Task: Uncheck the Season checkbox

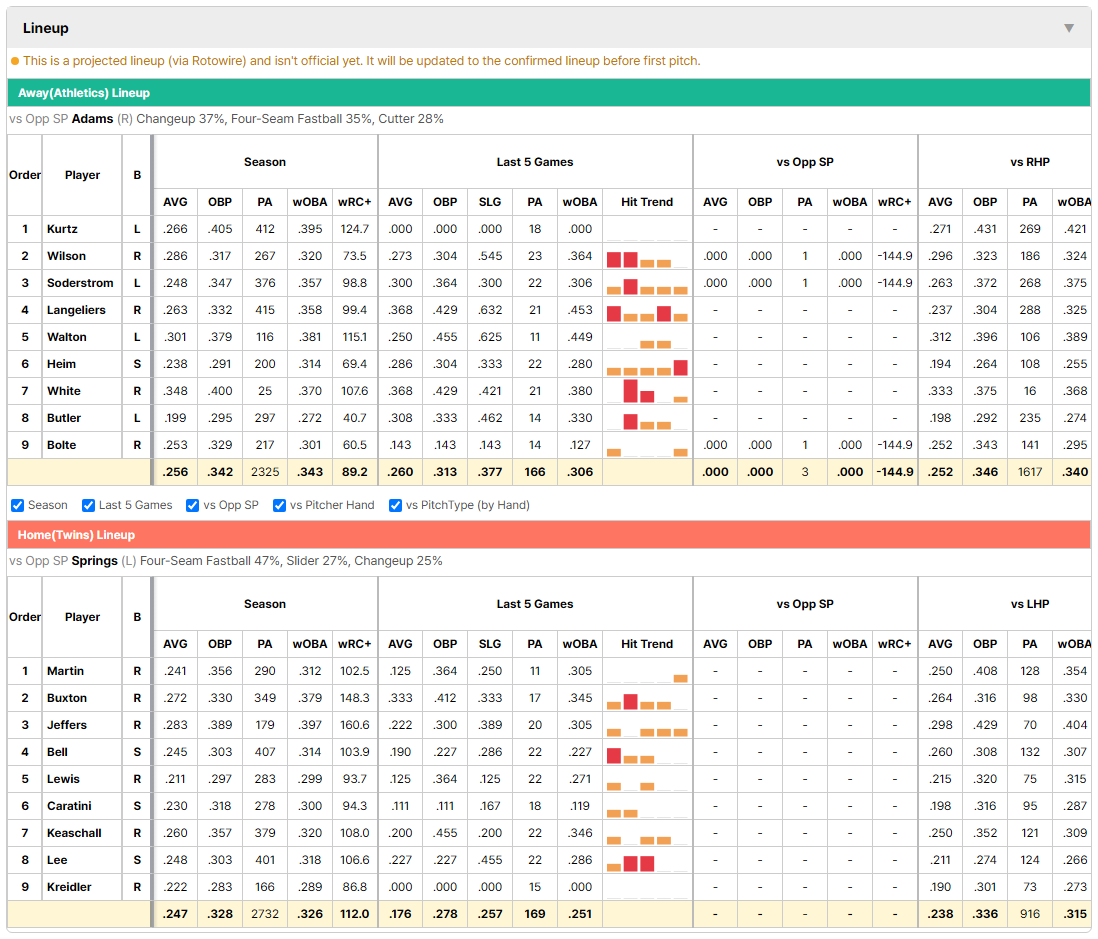Action: point(18,505)
